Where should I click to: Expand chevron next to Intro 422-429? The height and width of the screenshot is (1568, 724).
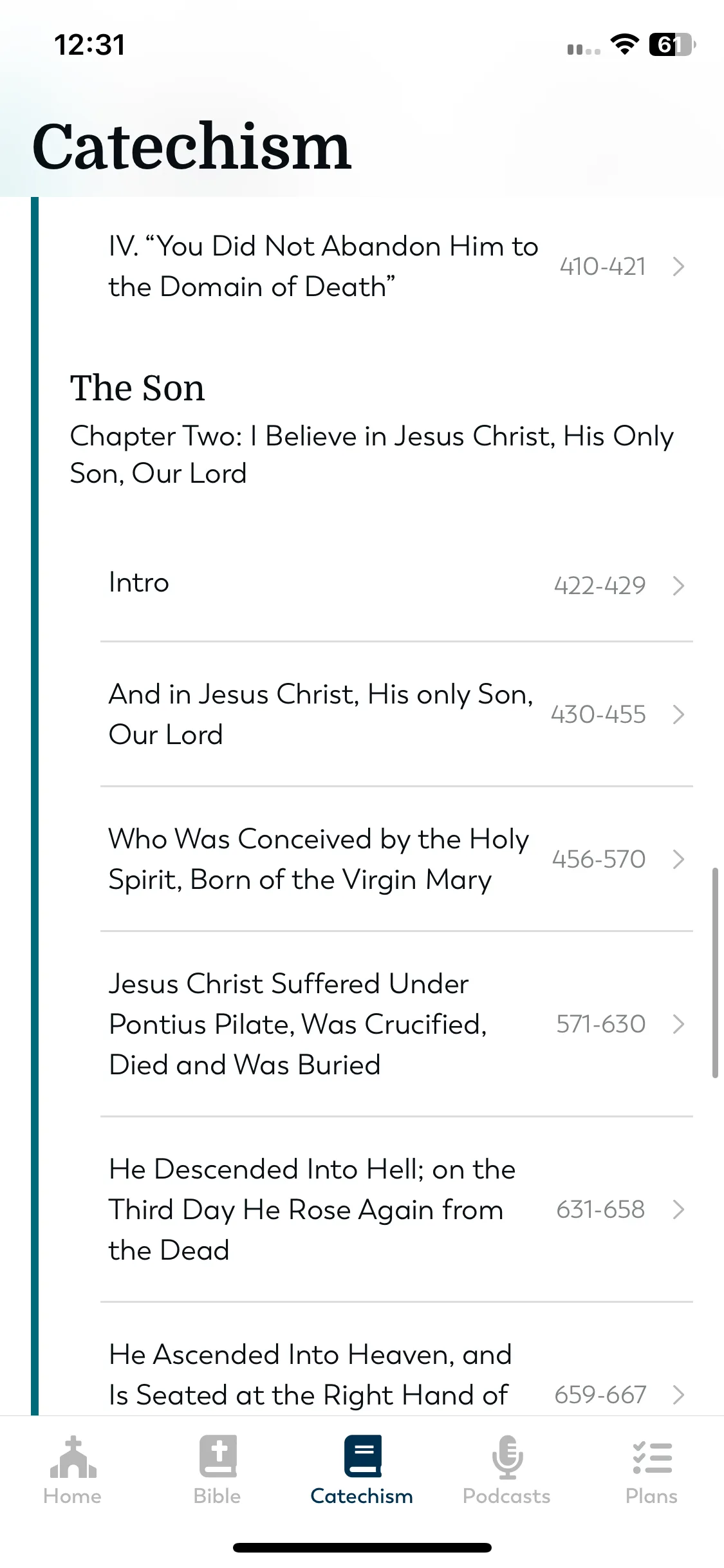pyautogui.click(x=678, y=586)
